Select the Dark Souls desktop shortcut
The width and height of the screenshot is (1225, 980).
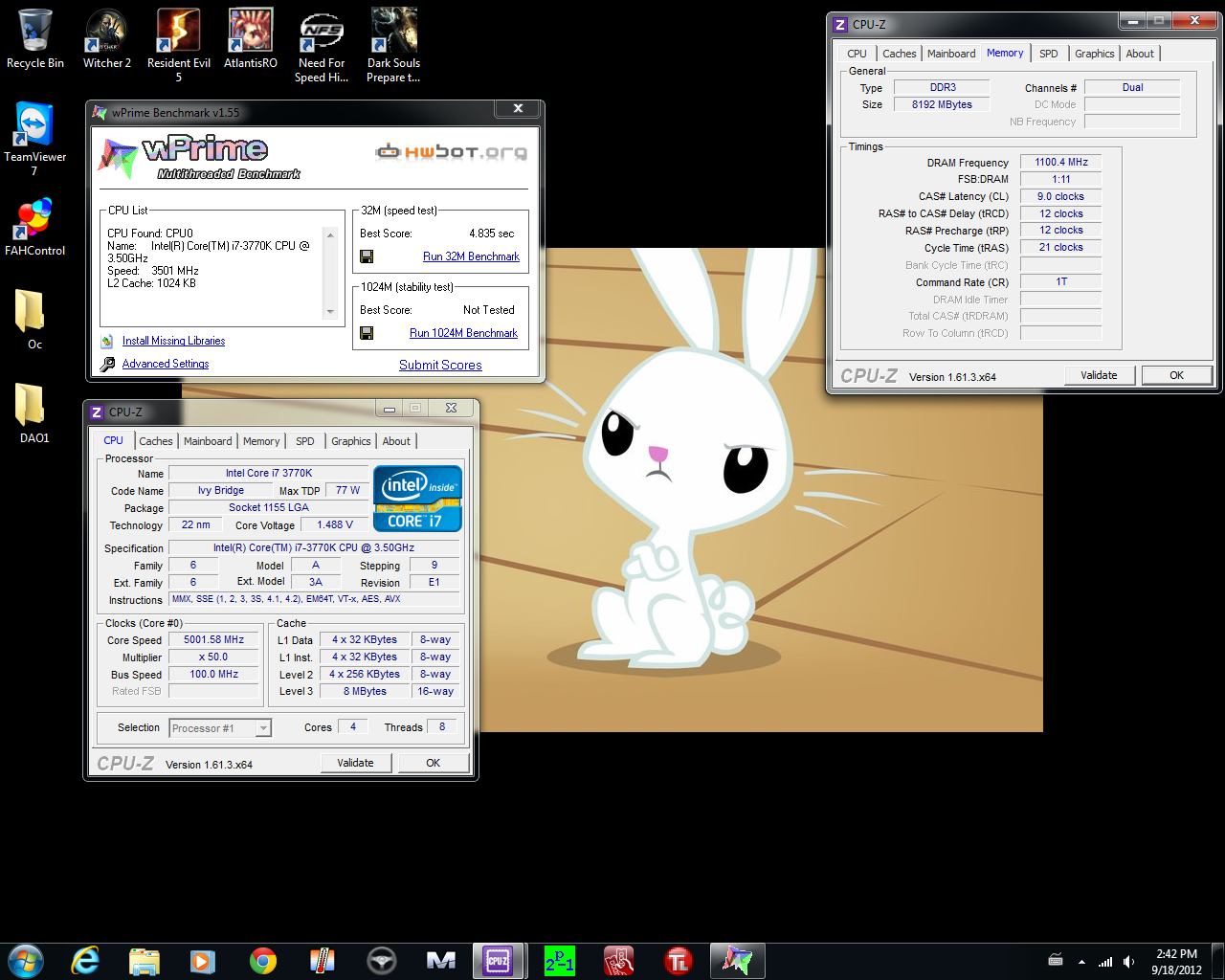(393, 45)
